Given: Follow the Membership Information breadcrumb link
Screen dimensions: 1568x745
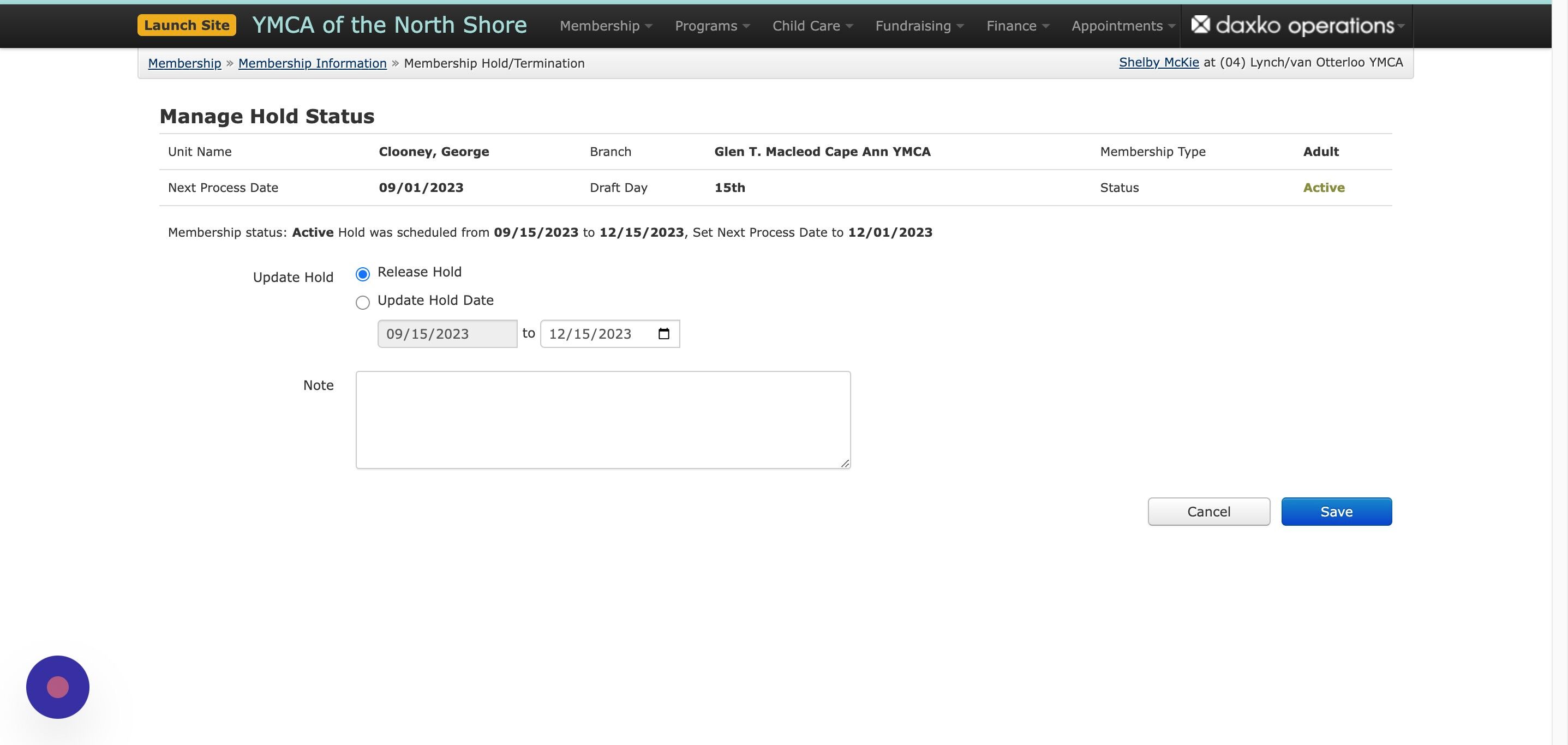Looking at the screenshot, I should click(x=312, y=63).
